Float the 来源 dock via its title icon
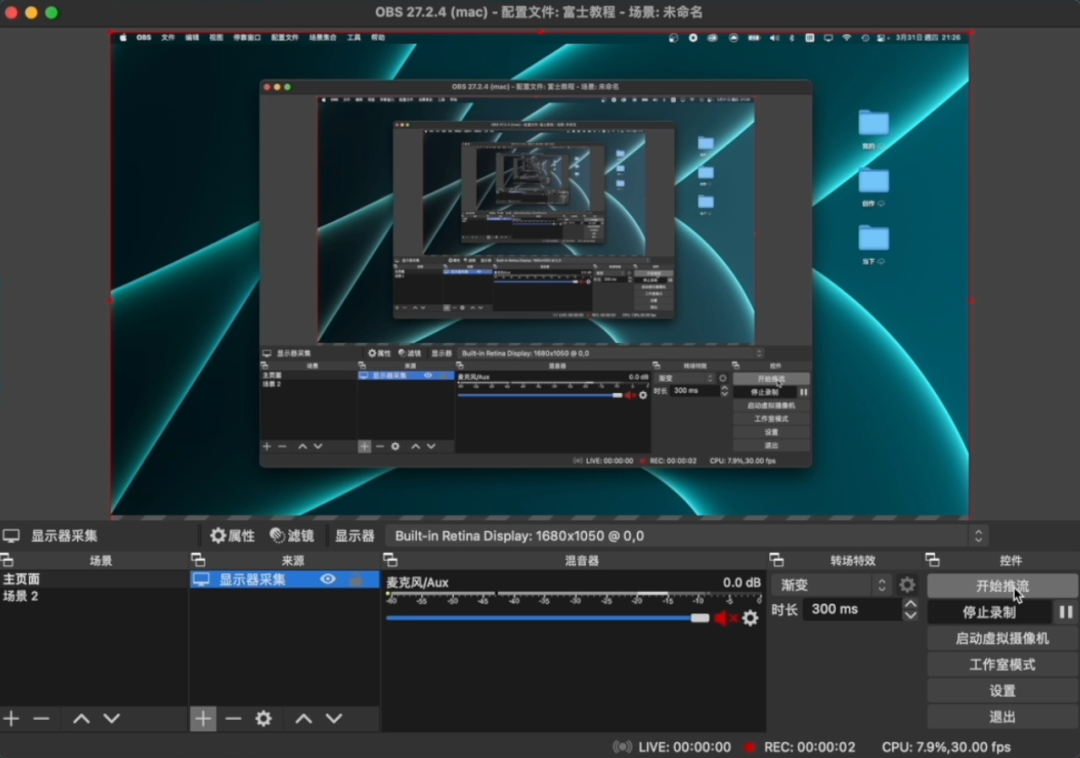Image resolution: width=1080 pixels, height=758 pixels. coord(198,560)
